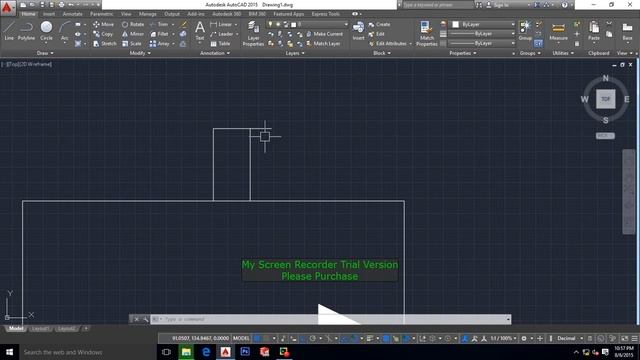Open File Explorer from taskbar
This screenshot has width=640, height=360.
click(x=186, y=352)
